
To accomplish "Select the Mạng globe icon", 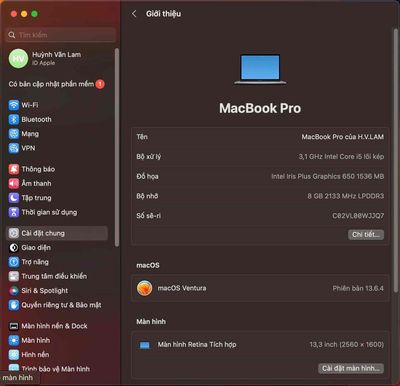I will pos(14,134).
